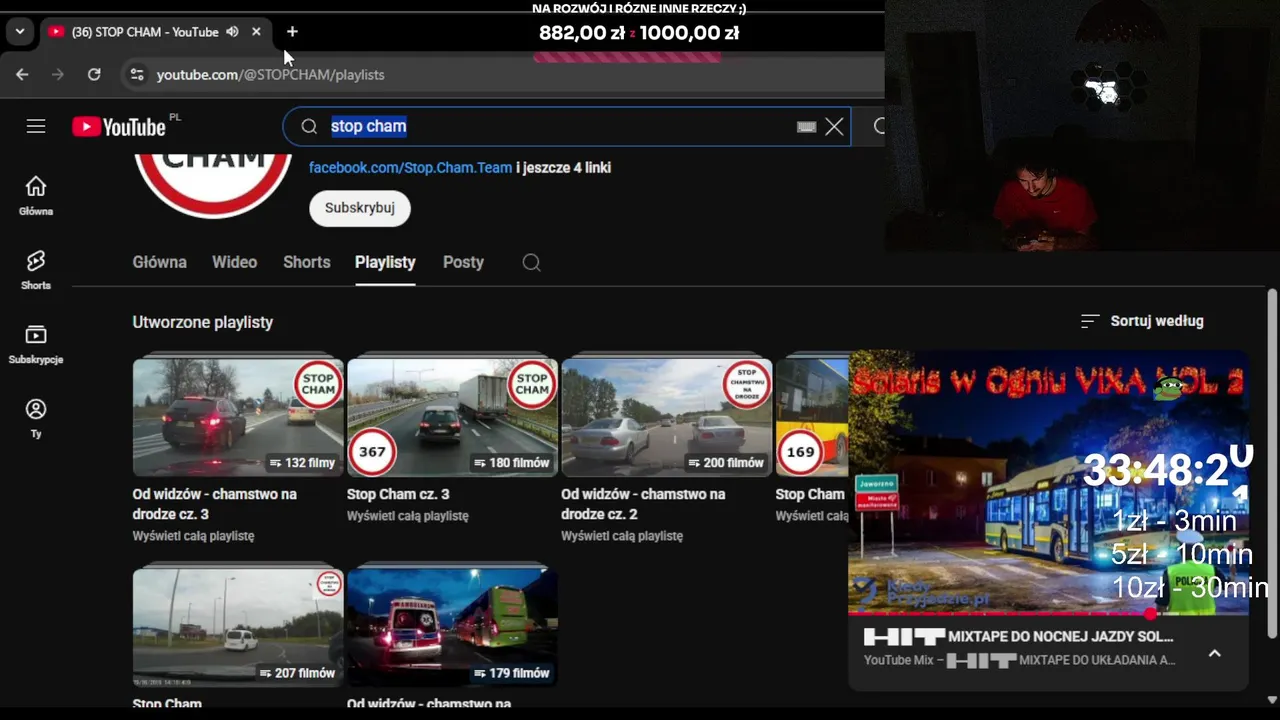Open the 'i jeszcze 4 linki' link

click(x=563, y=168)
